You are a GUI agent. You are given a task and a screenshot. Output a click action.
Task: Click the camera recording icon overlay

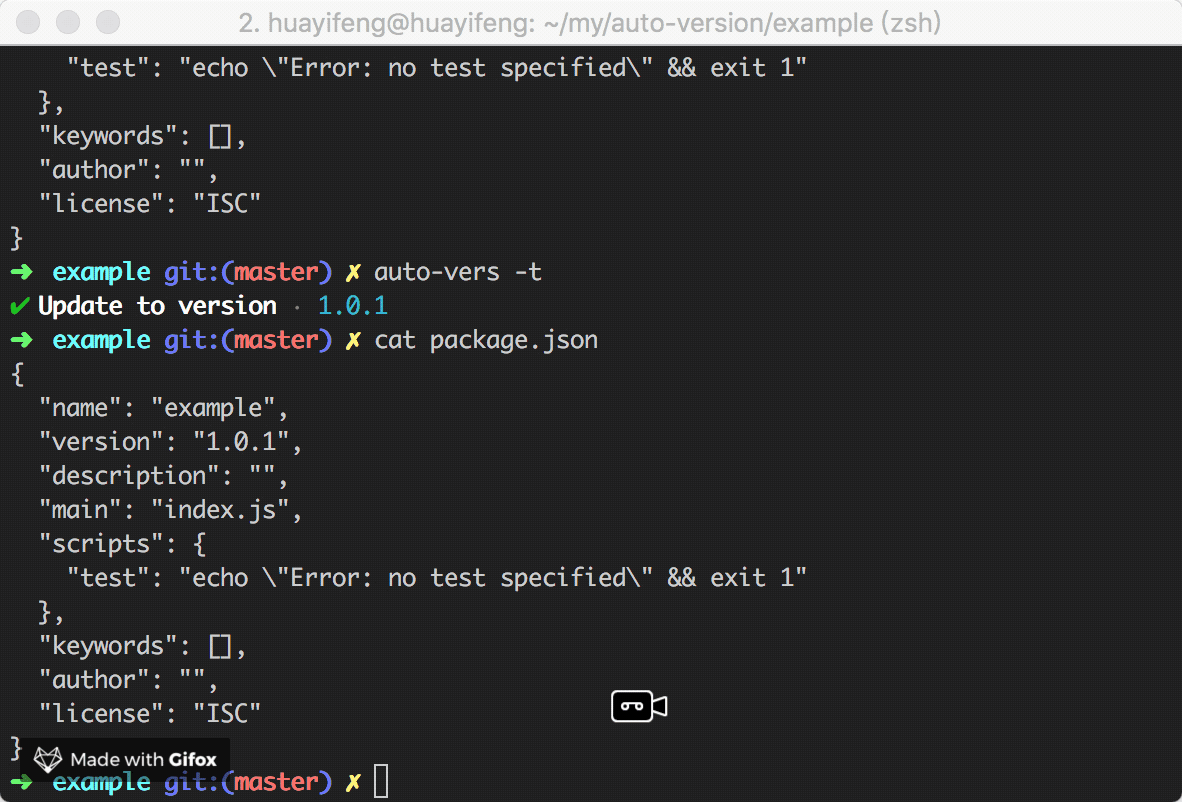click(638, 706)
